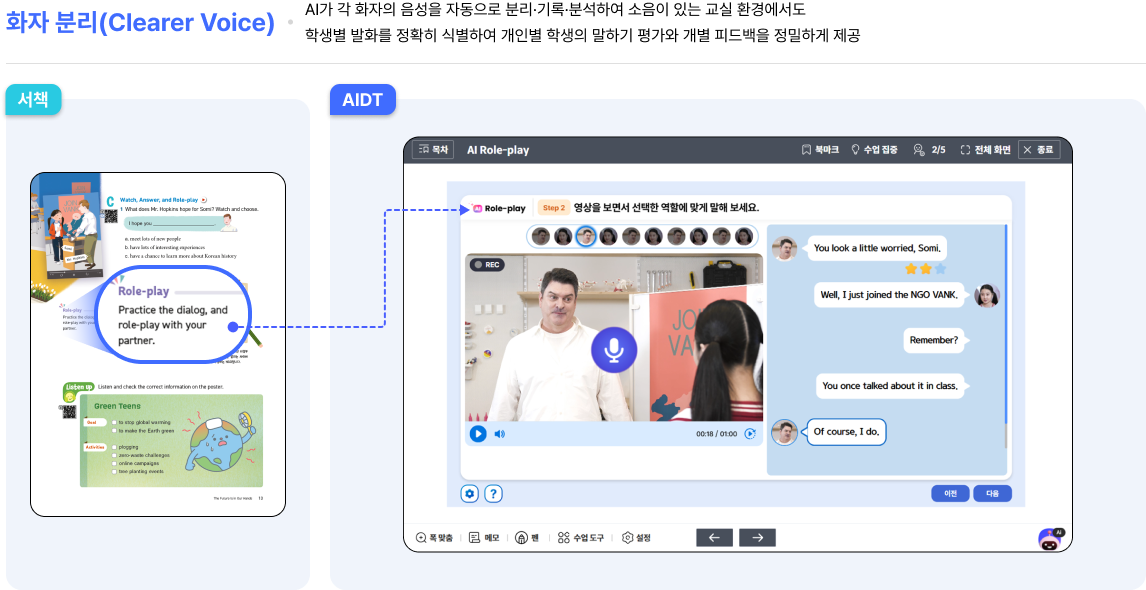
Task: Click the 북마크 bookmark icon
Action: pos(806,150)
